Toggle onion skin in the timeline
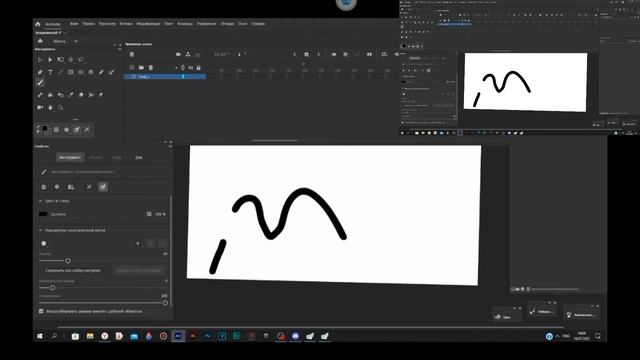The width and height of the screenshot is (640, 360). coord(333,54)
